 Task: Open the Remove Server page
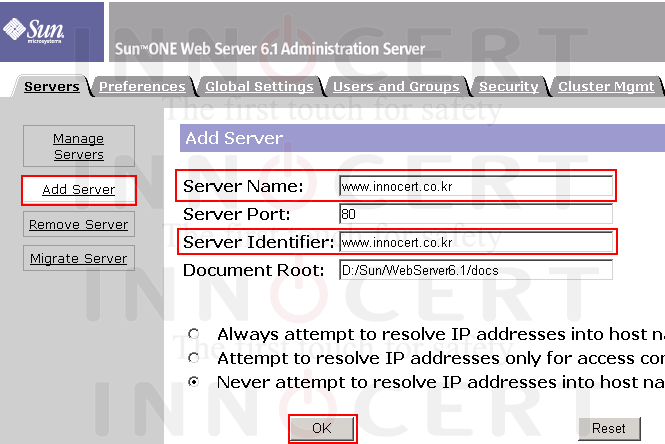click(79, 224)
